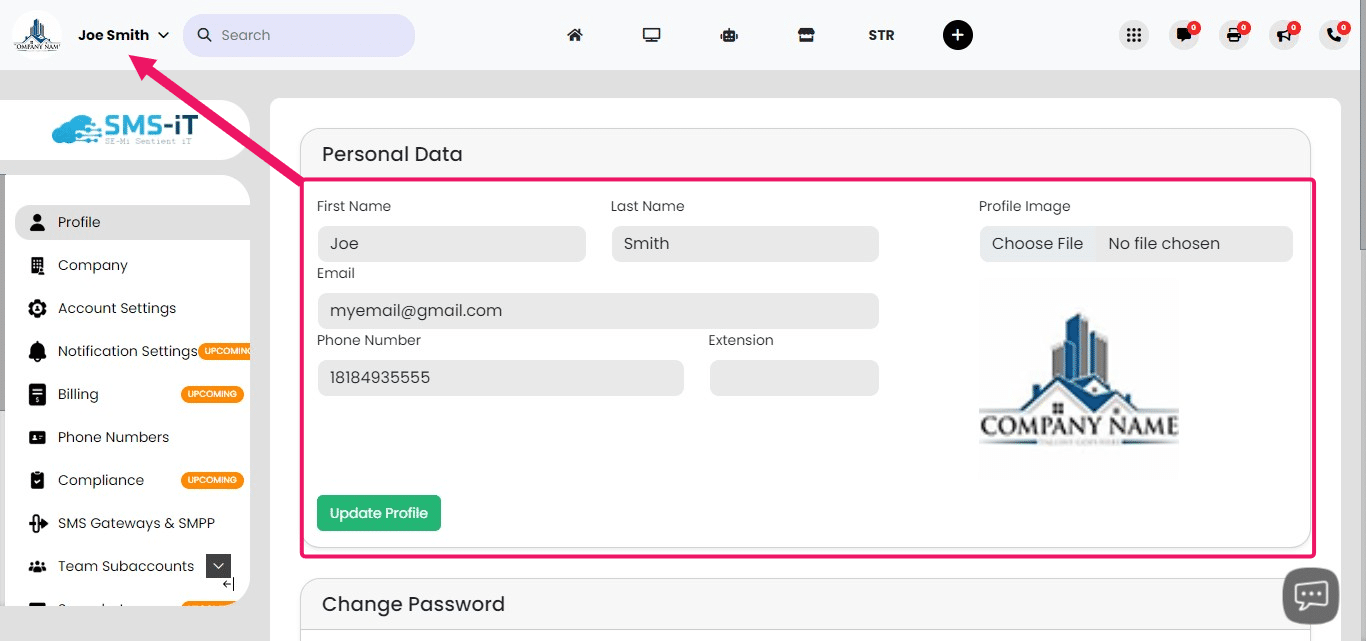The image size is (1366, 641).
Task: Open chat messages notification icon
Action: pos(1184,35)
